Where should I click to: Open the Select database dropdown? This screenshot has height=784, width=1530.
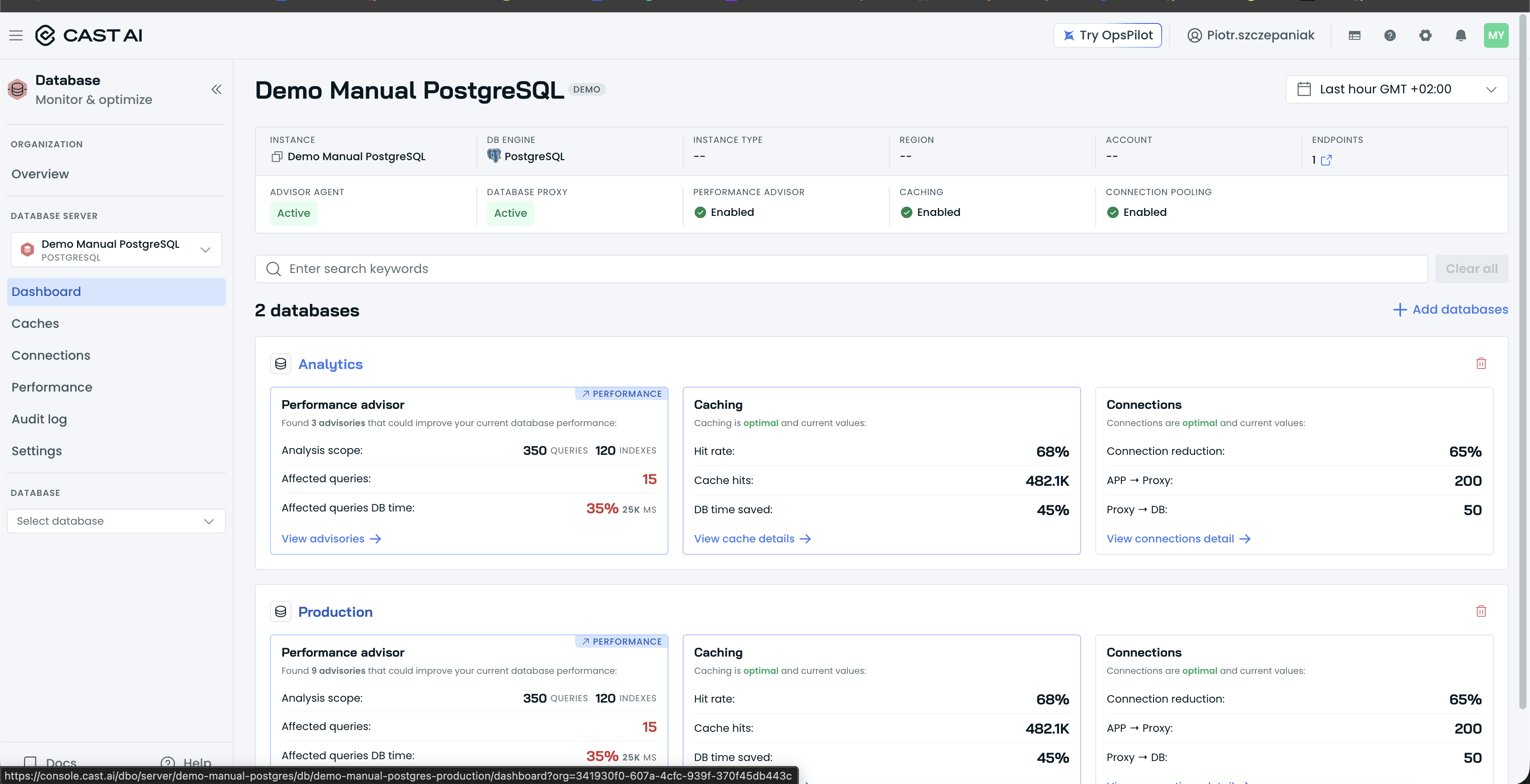click(x=116, y=521)
